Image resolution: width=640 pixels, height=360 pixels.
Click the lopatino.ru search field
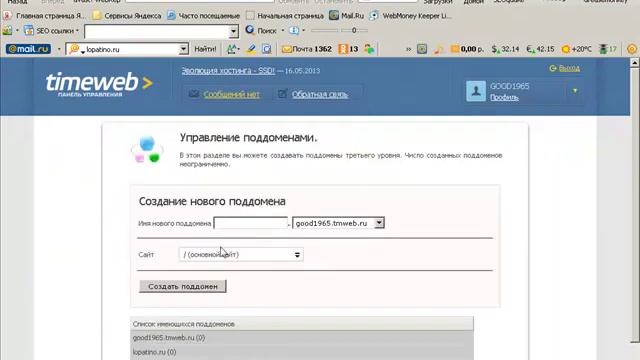(x=127, y=49)
